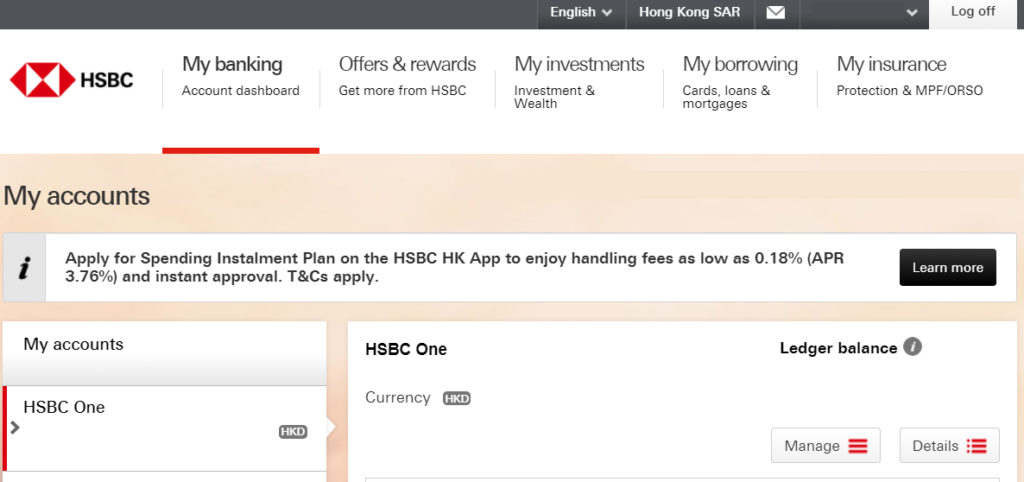Viewport: 1024px width, 482px height.
Task: Expand the HSBC One account chevron
Action: point(14,427)
